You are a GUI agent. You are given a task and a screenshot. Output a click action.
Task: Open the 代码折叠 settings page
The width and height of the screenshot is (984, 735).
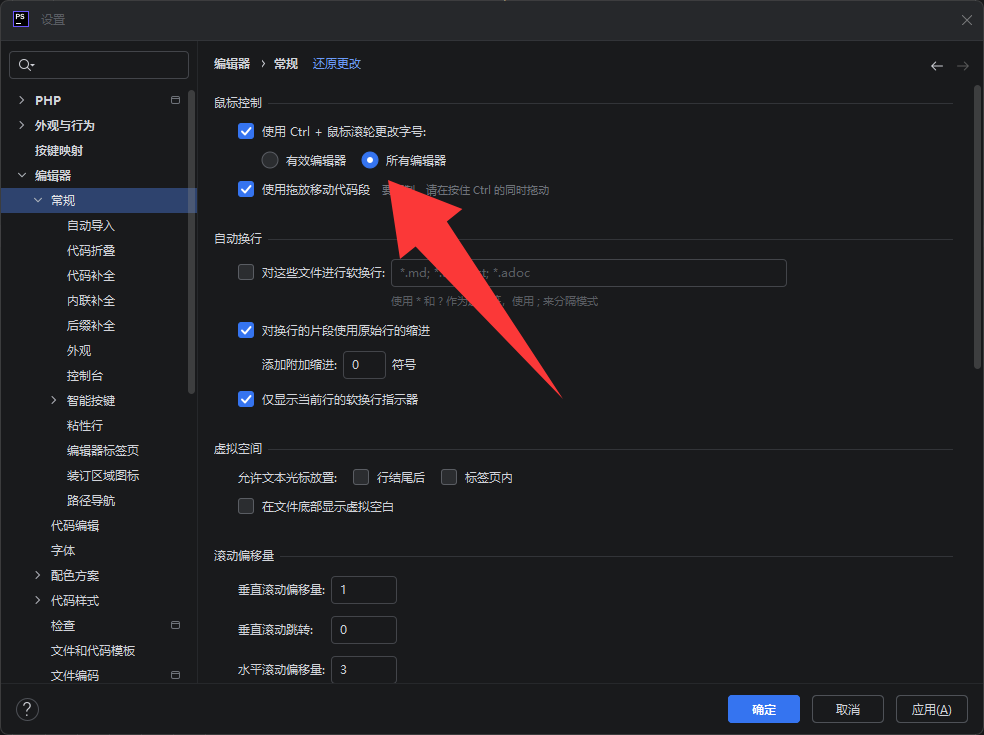pos(91,250)
